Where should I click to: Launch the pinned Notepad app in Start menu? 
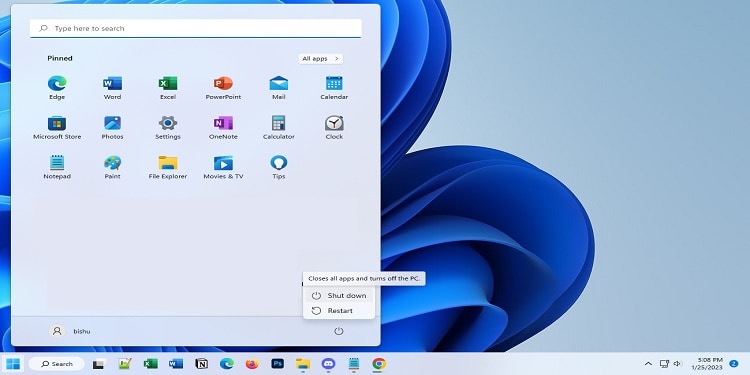pos(57,167)
